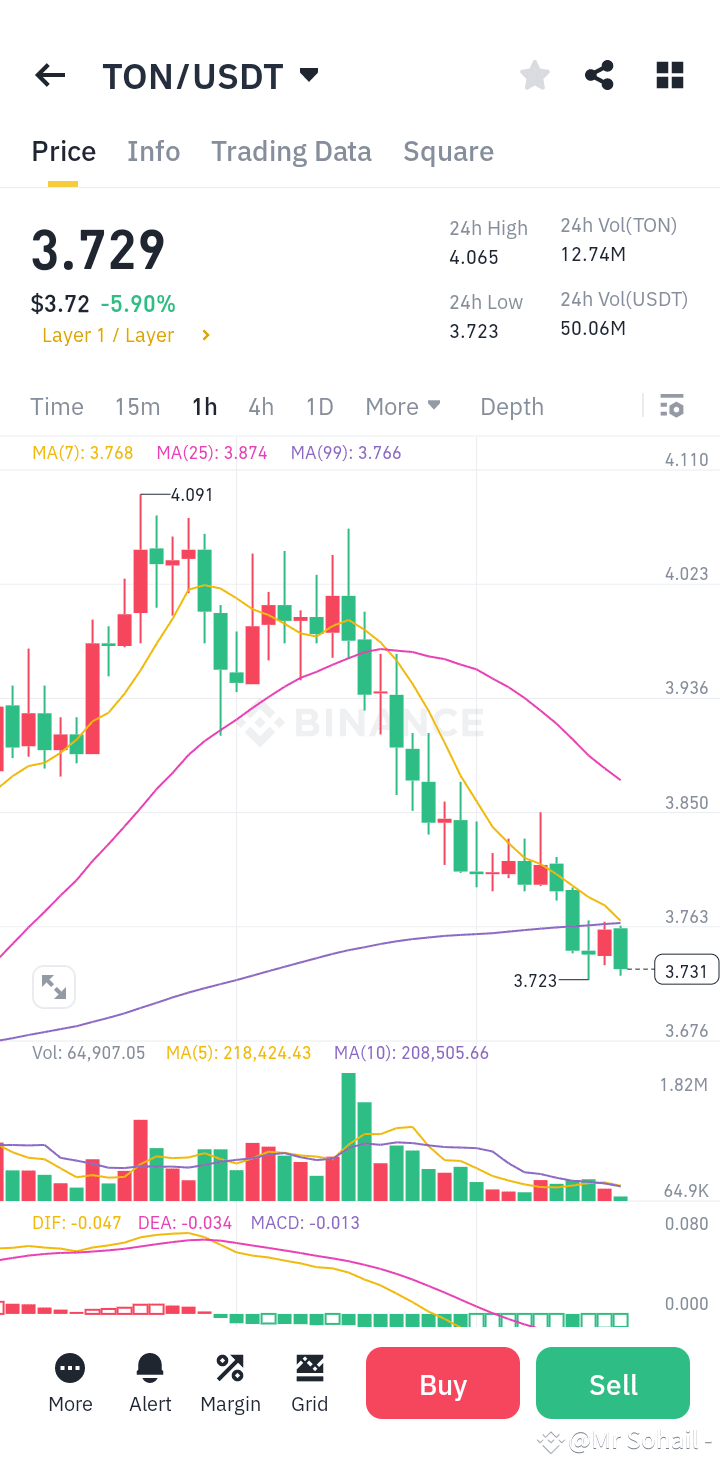Favorite TON/USDT using the star icon
The image size is (720, 1463).
(x=534, y=75)
